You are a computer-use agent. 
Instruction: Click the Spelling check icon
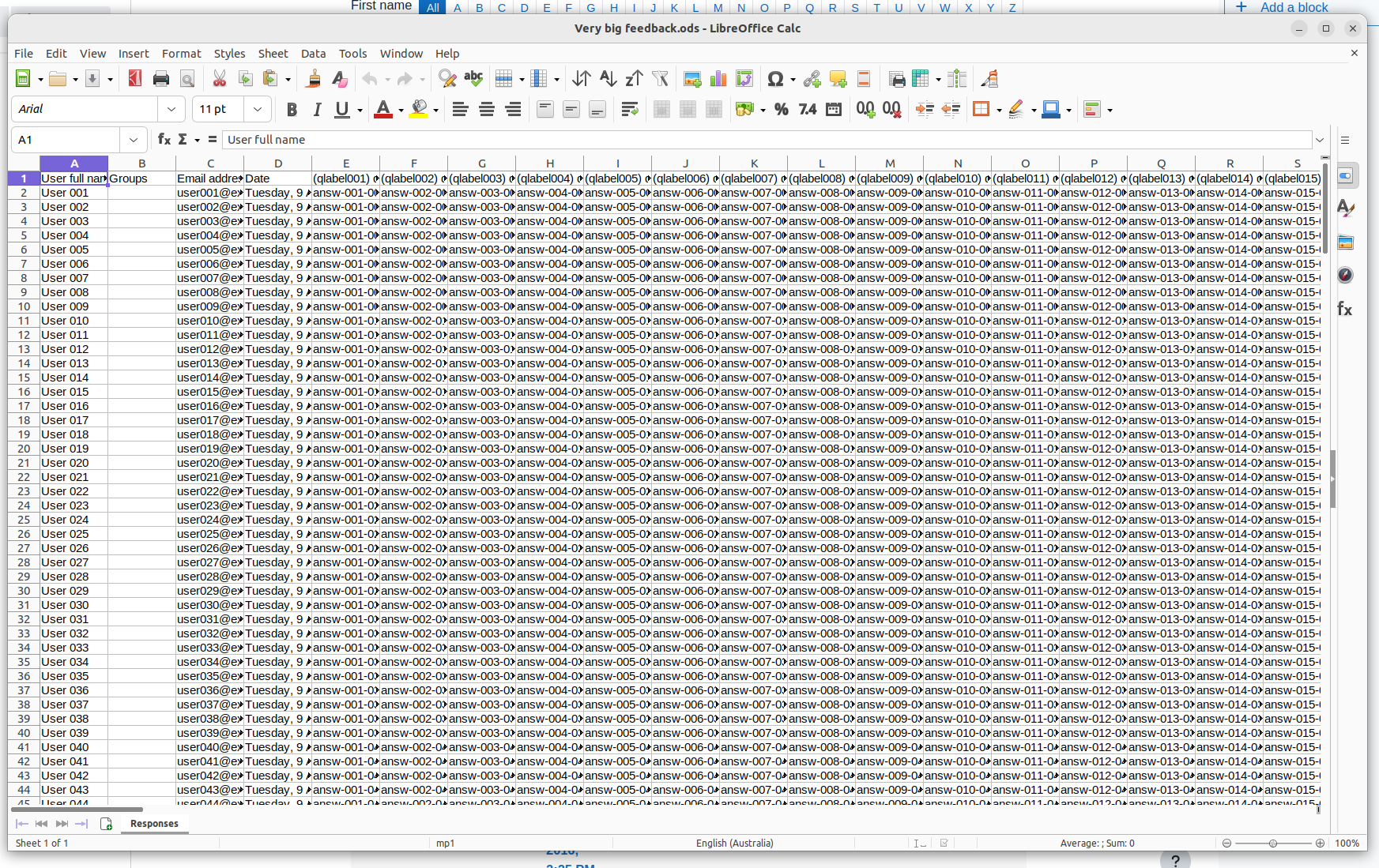pos(473,79)
